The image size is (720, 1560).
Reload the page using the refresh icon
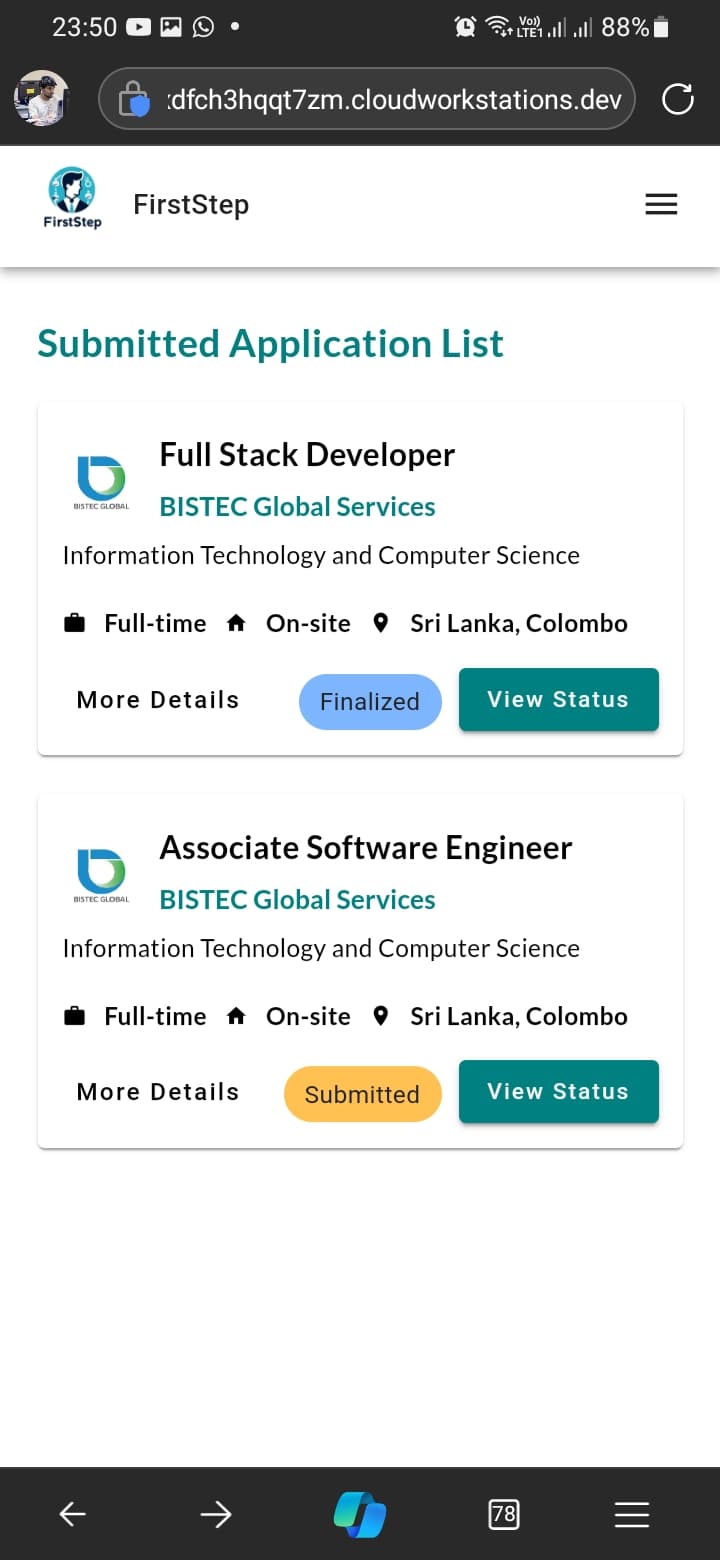coord(678,99)
